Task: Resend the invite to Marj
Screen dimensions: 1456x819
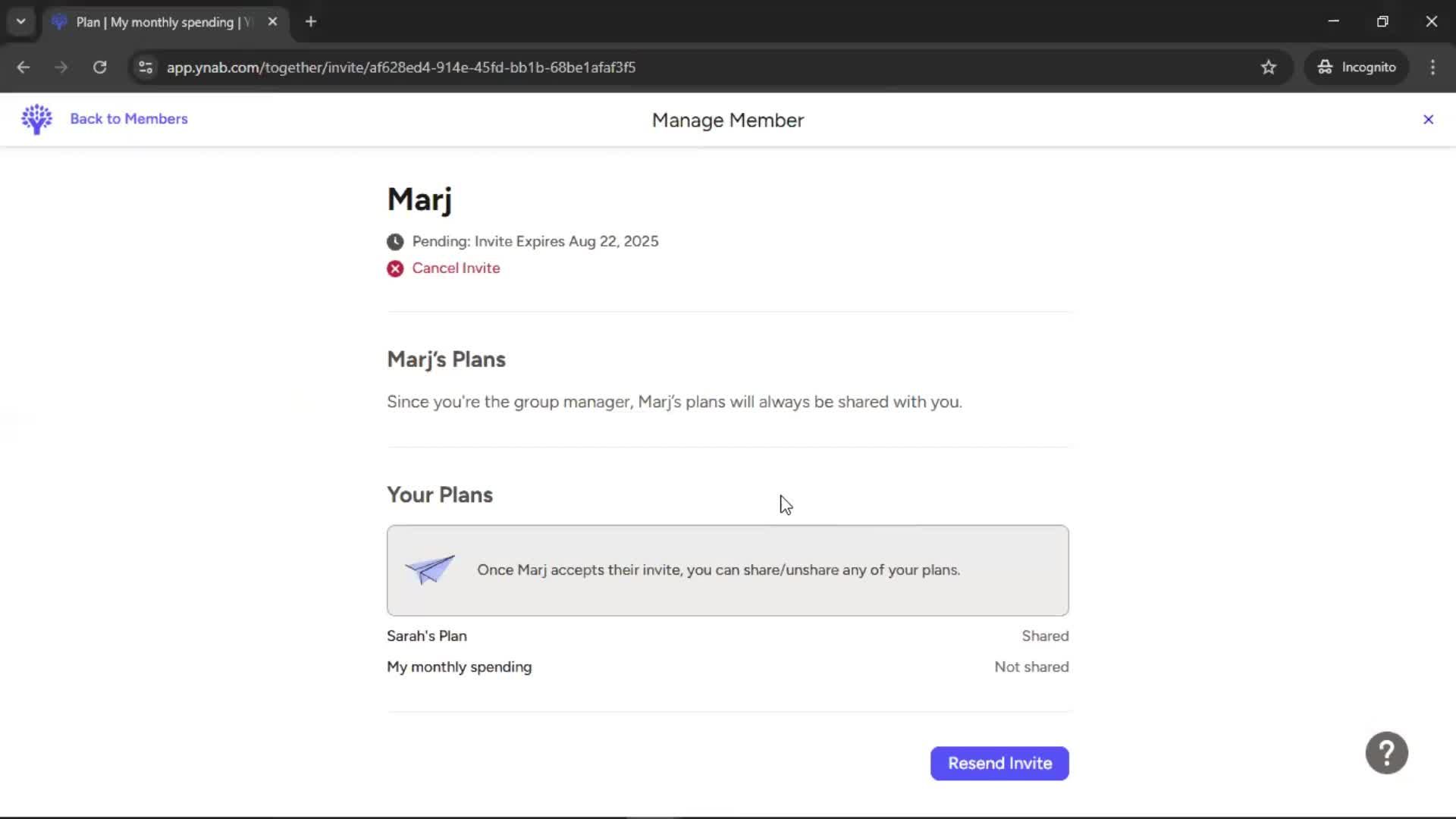Action: pos(999,763)
